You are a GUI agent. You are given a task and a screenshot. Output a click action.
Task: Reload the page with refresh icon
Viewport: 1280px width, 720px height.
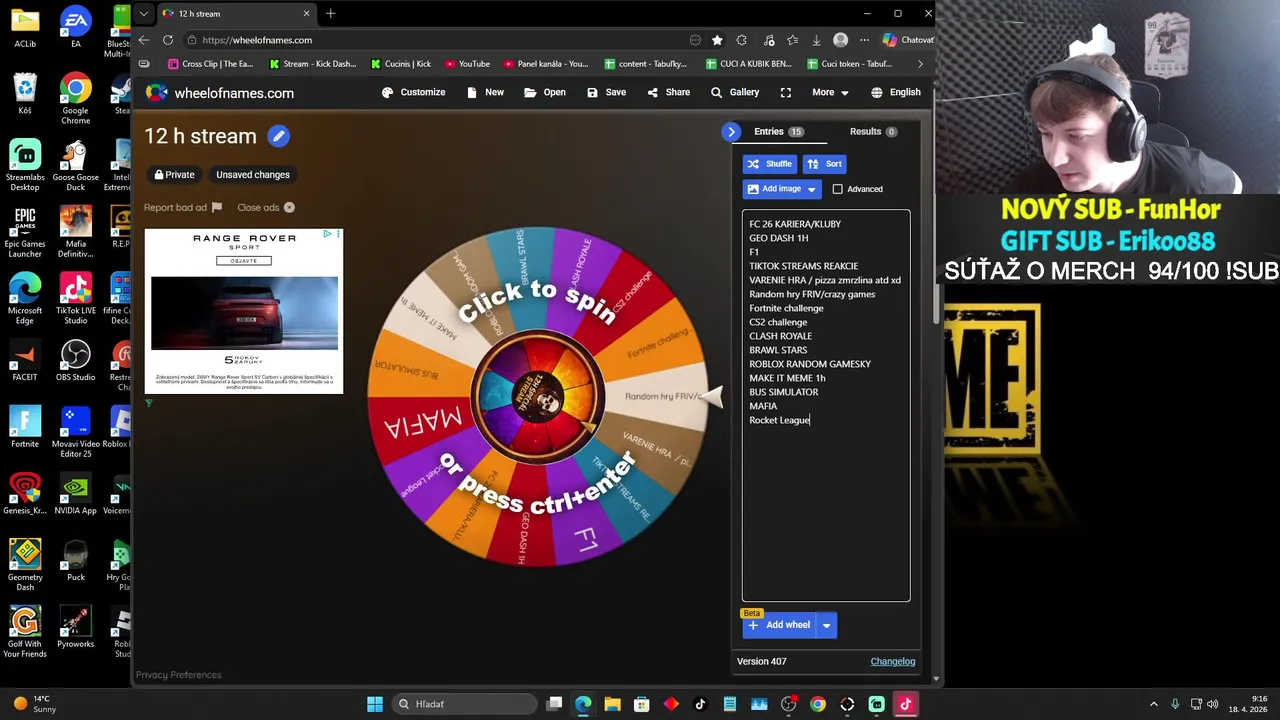168,40
